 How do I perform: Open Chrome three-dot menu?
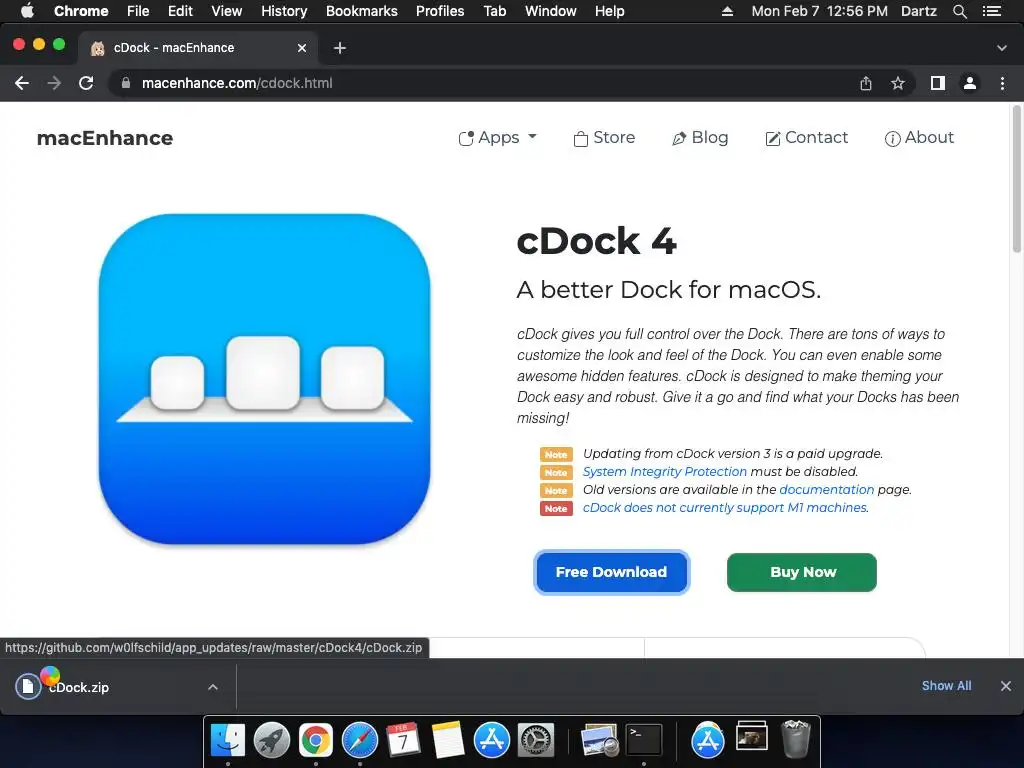1002,83
